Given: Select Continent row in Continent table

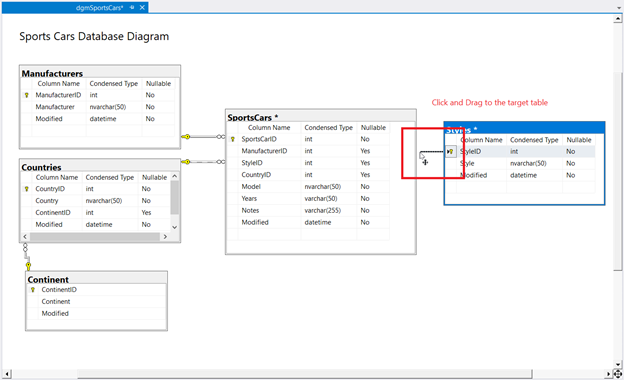Looking at the screenshot, I should [96, 302].
